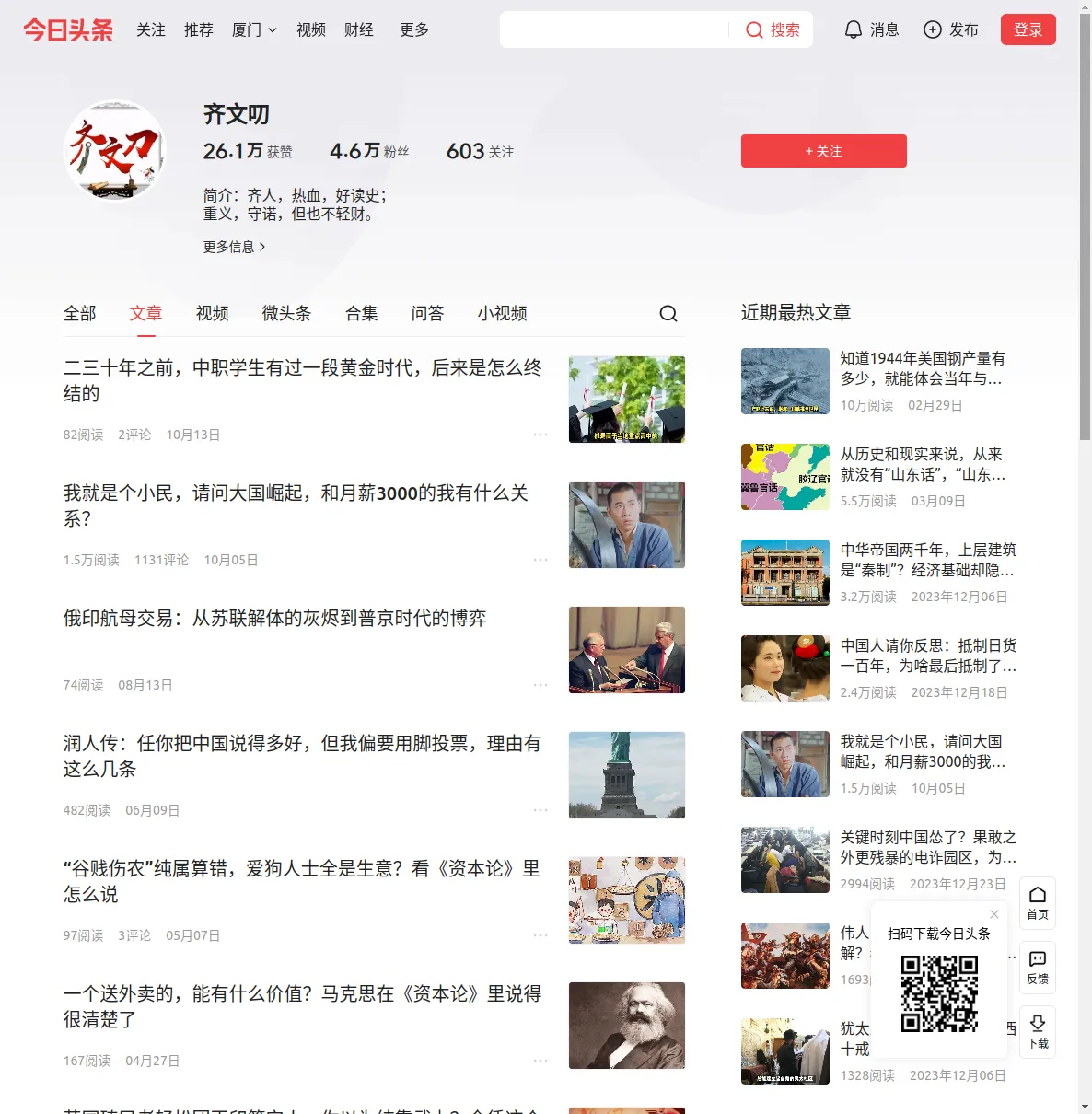Viewport: 1092px width, 1114px height.
Task: Open the 视频 channel in top navigation
Action: point(311,30)
